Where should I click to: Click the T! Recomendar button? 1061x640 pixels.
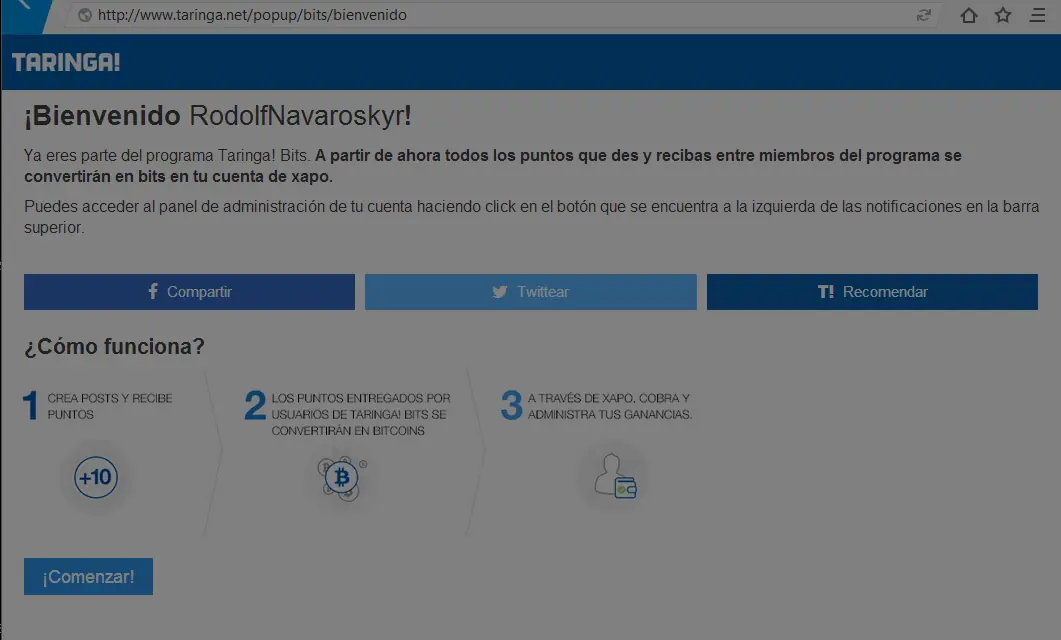pos(872,292)
